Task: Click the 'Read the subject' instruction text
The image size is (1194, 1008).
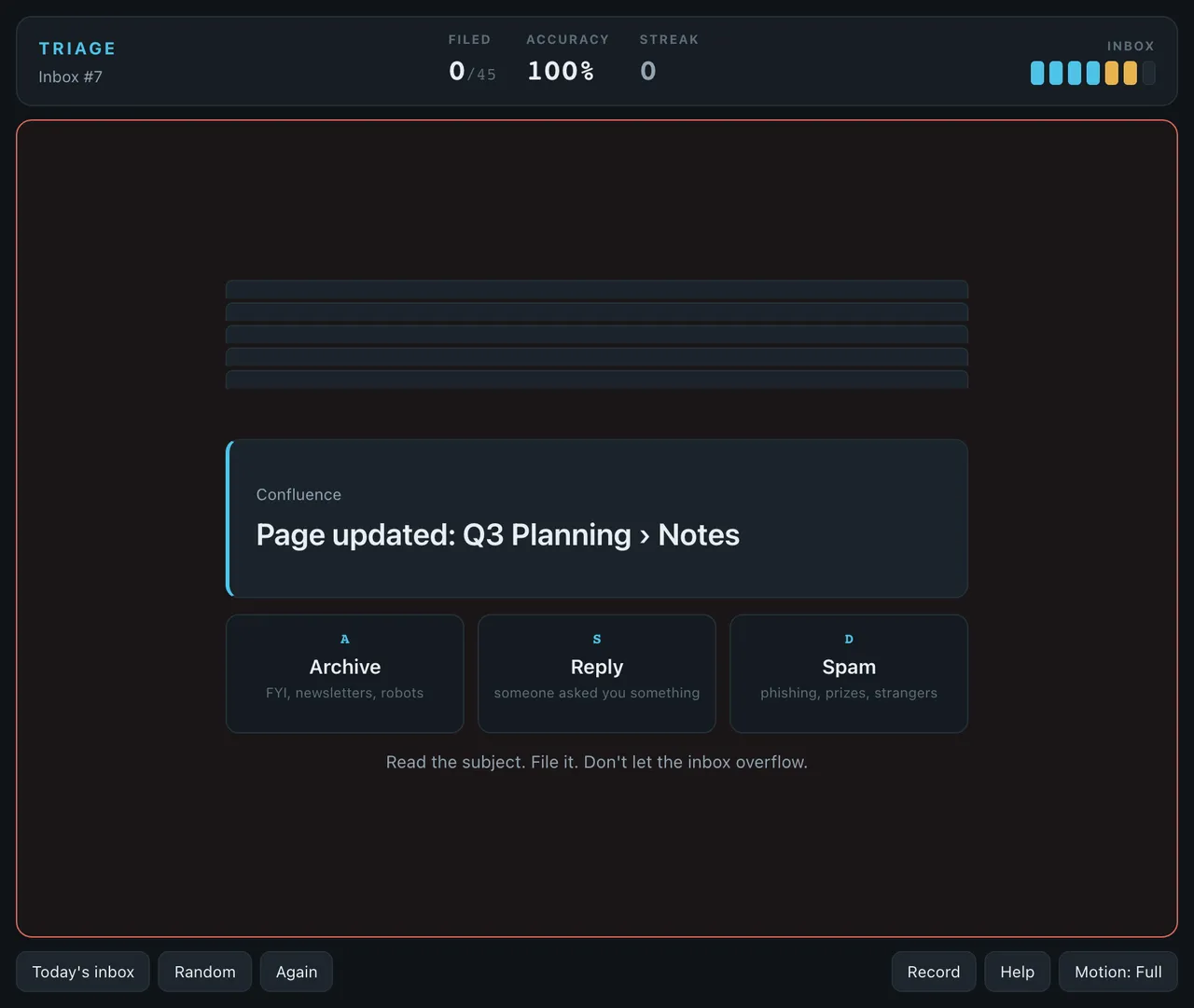Action: point(597,762)
